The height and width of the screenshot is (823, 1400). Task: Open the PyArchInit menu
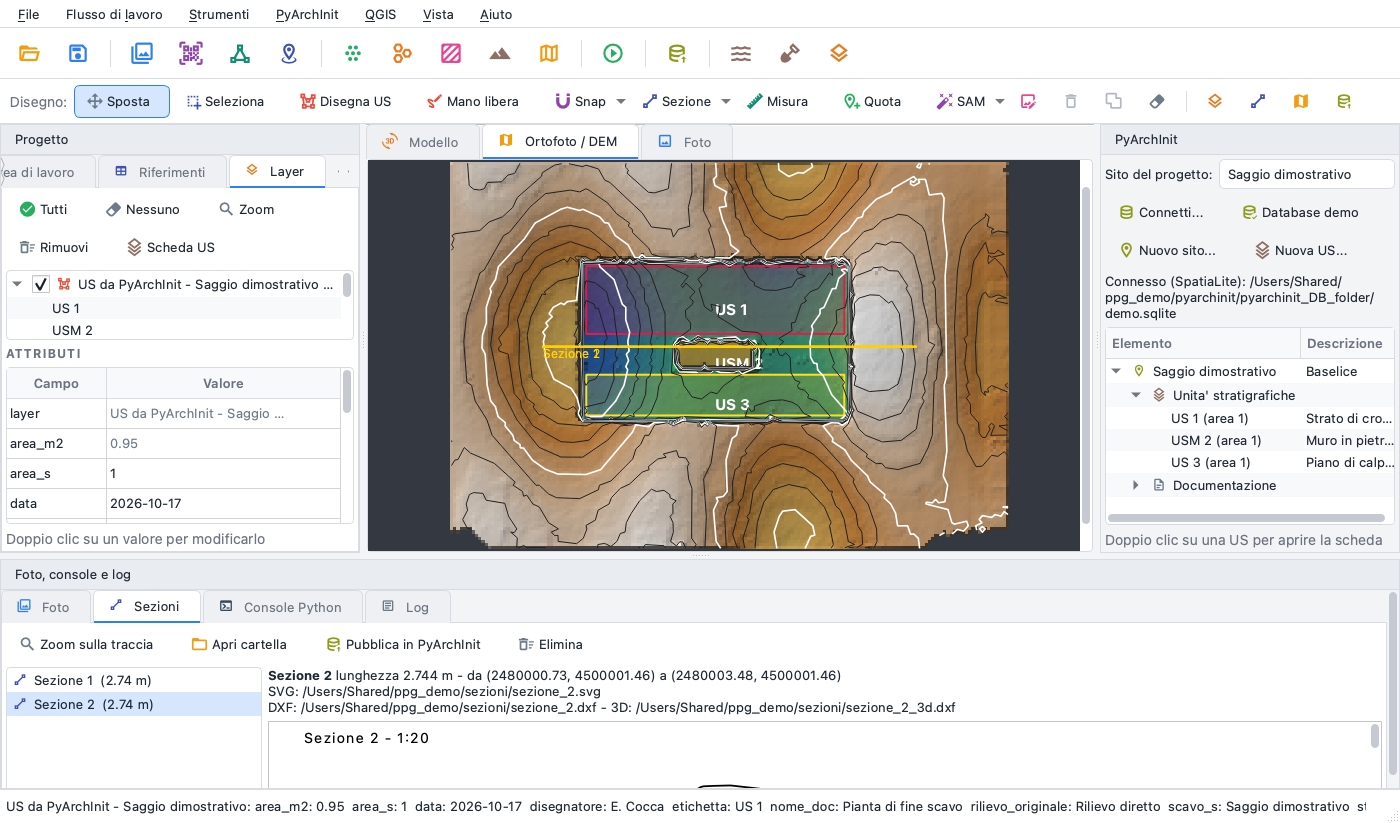point(307,14)
